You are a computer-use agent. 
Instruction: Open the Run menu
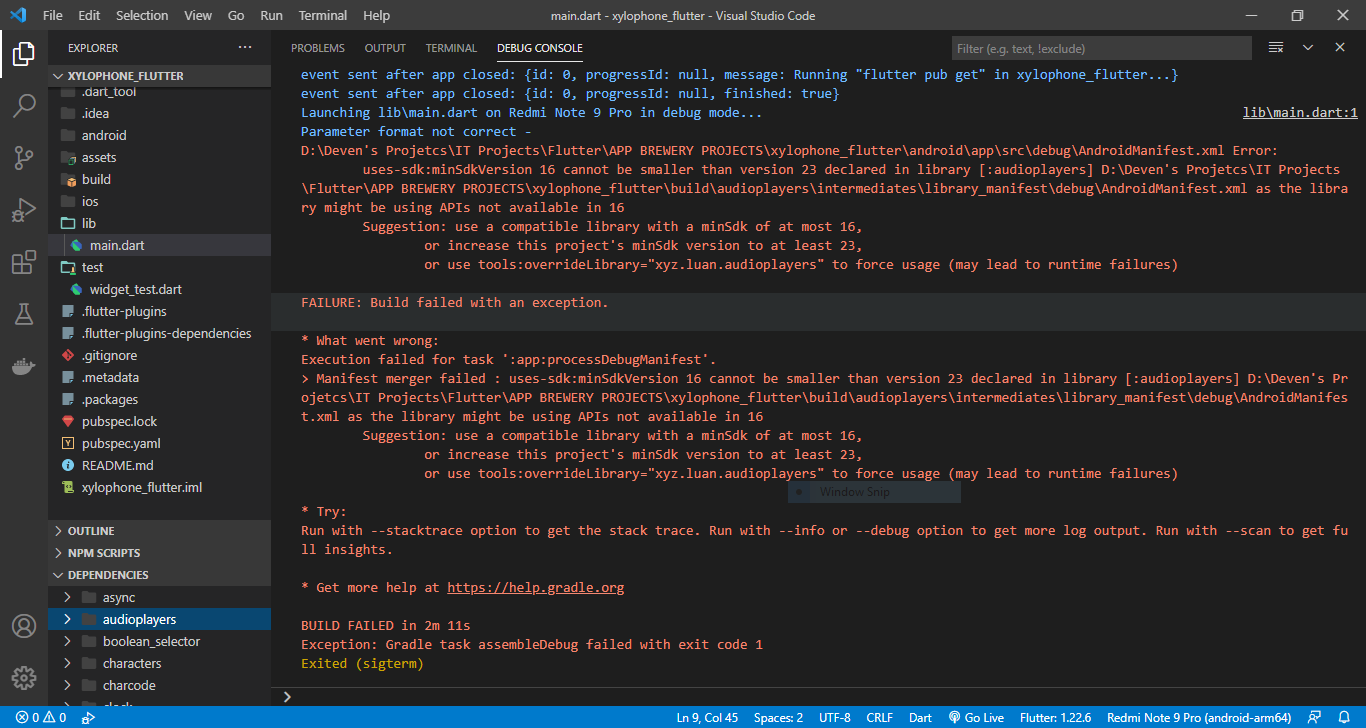pyautogui.click(x=271, y=15)
